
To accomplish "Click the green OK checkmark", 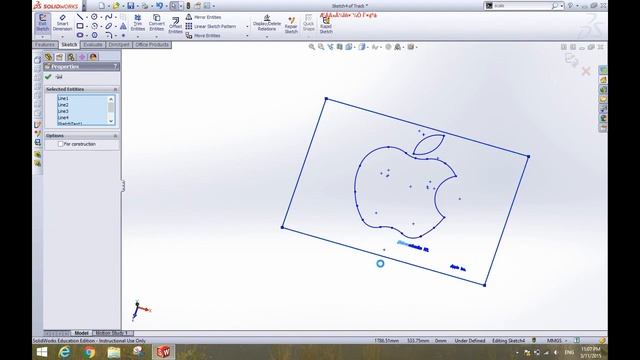I will tap(48, 77).
